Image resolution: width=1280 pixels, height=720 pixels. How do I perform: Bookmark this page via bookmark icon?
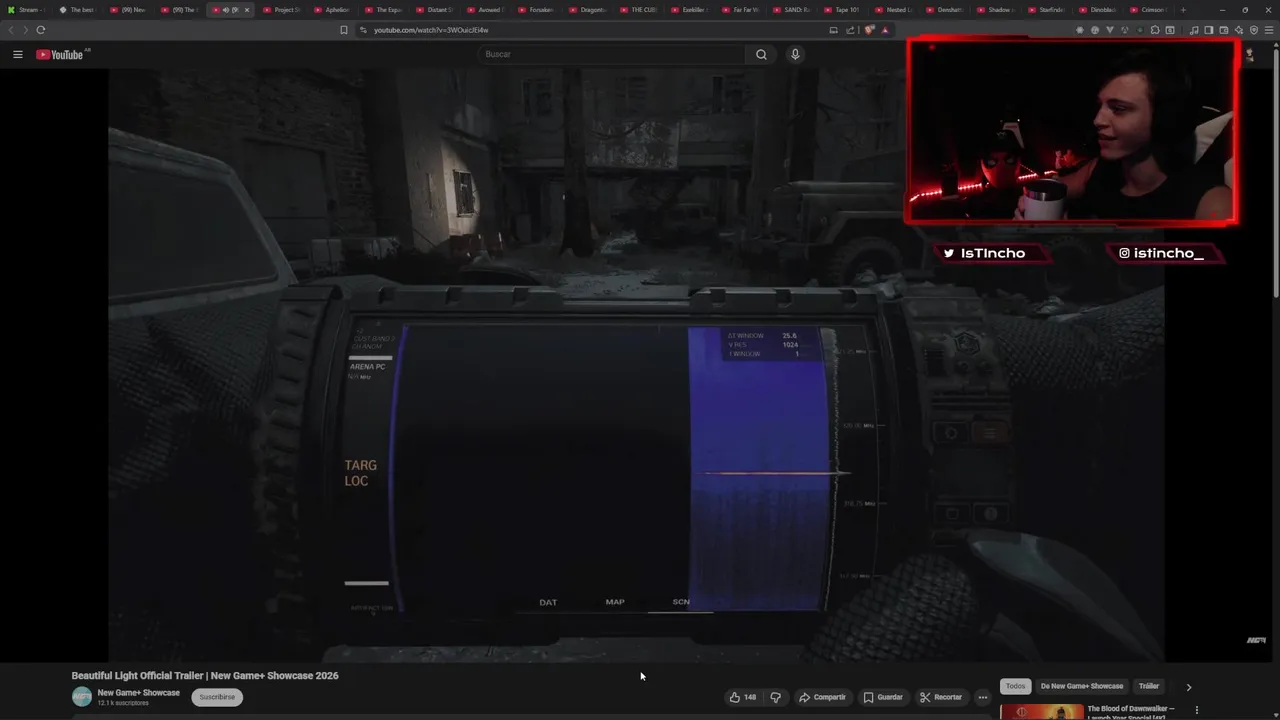click(344, 30)
